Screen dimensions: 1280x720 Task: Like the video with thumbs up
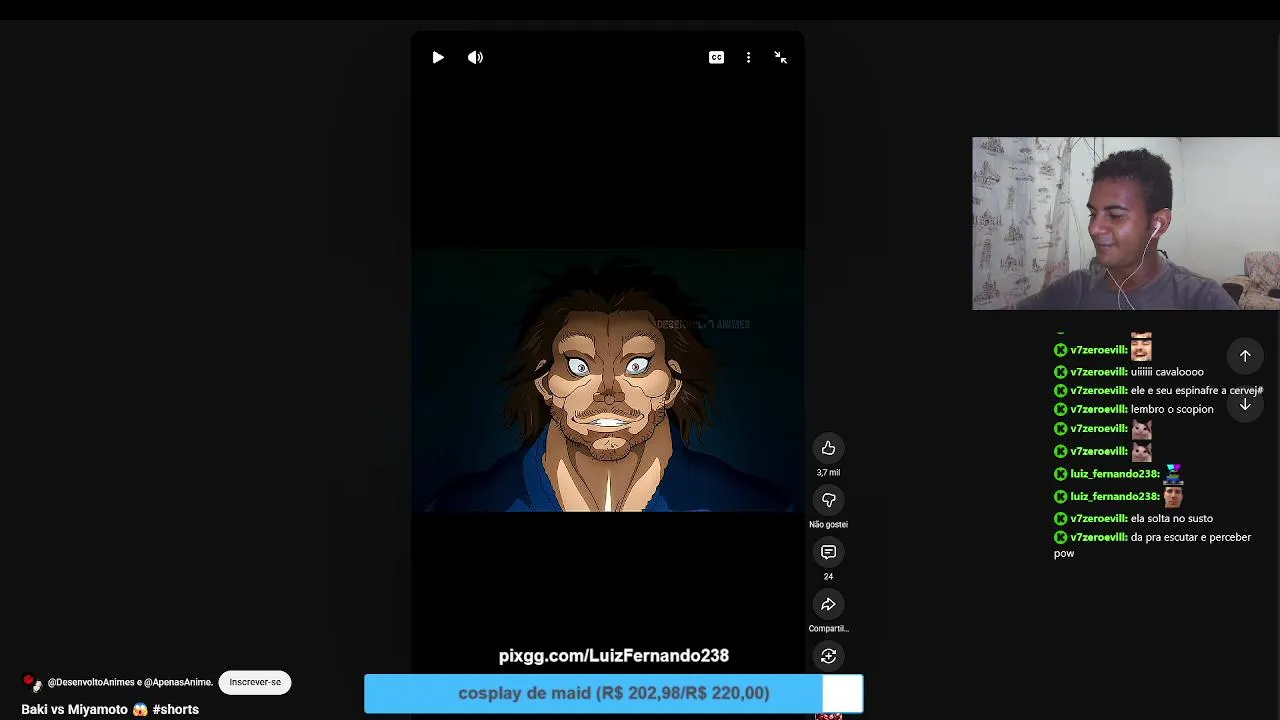click(828, 448)
